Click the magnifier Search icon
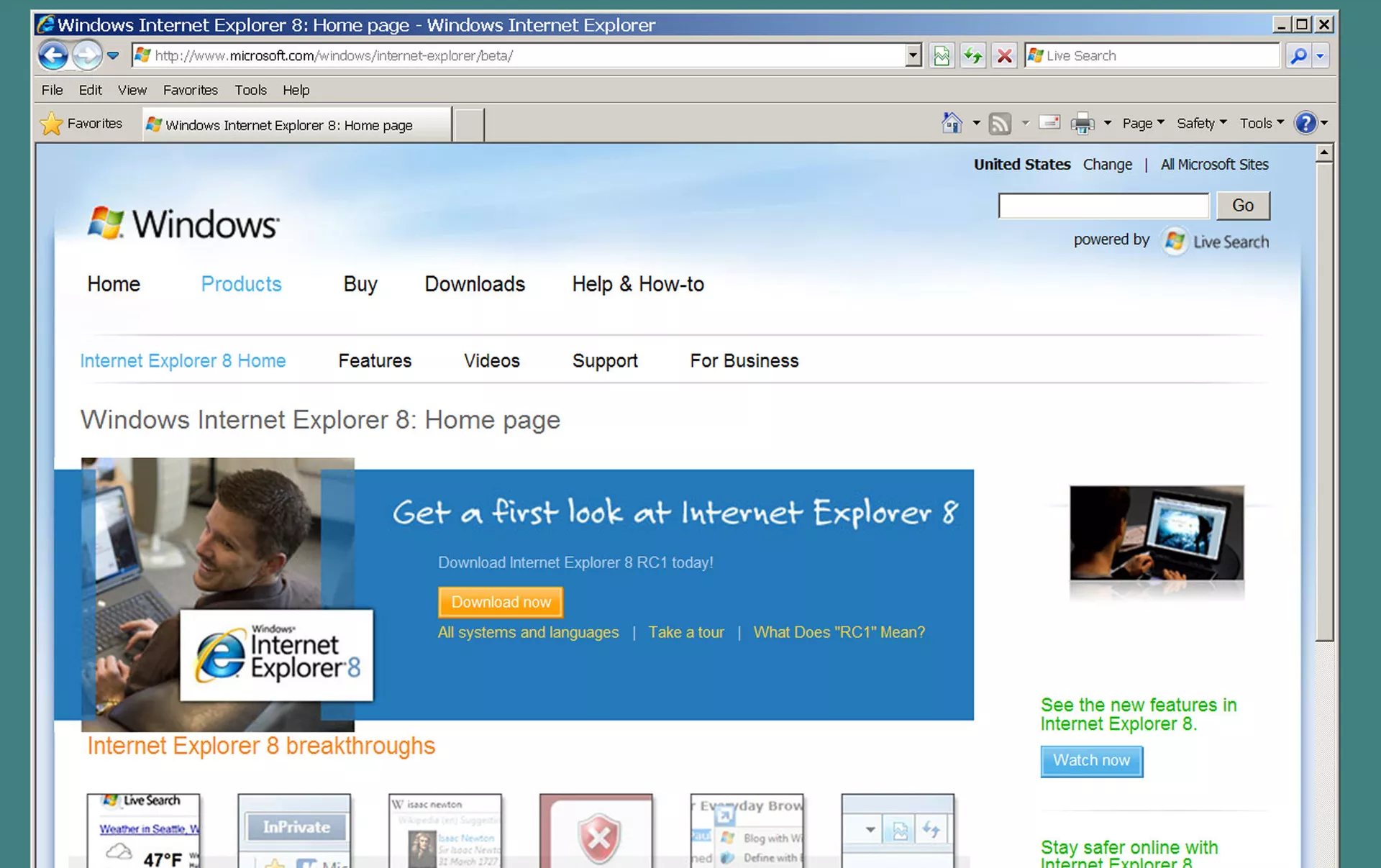Screen dimensions: 1381x868 [1298, 55]
